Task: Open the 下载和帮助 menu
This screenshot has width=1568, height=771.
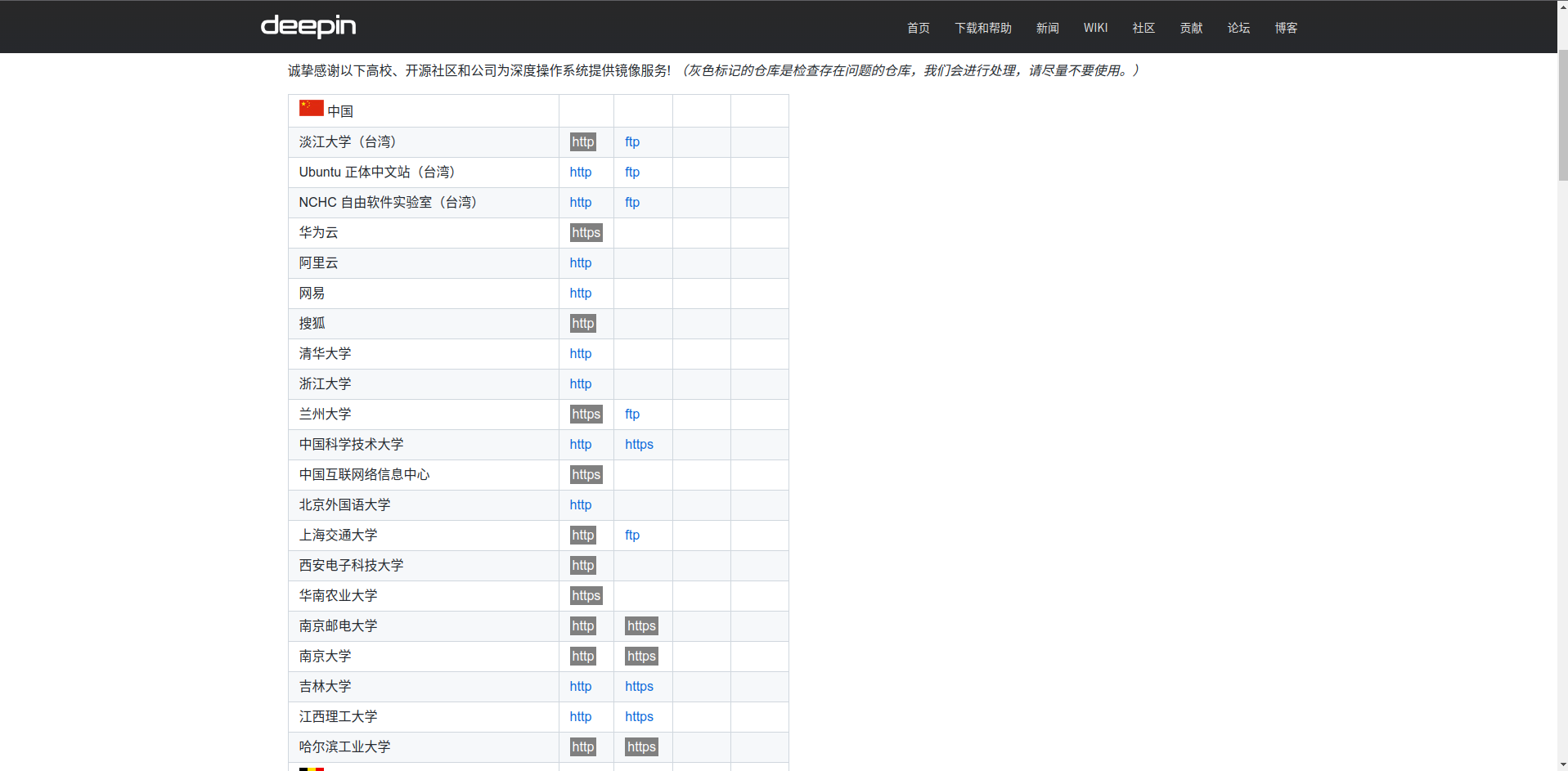Action: tap(983, 28)
